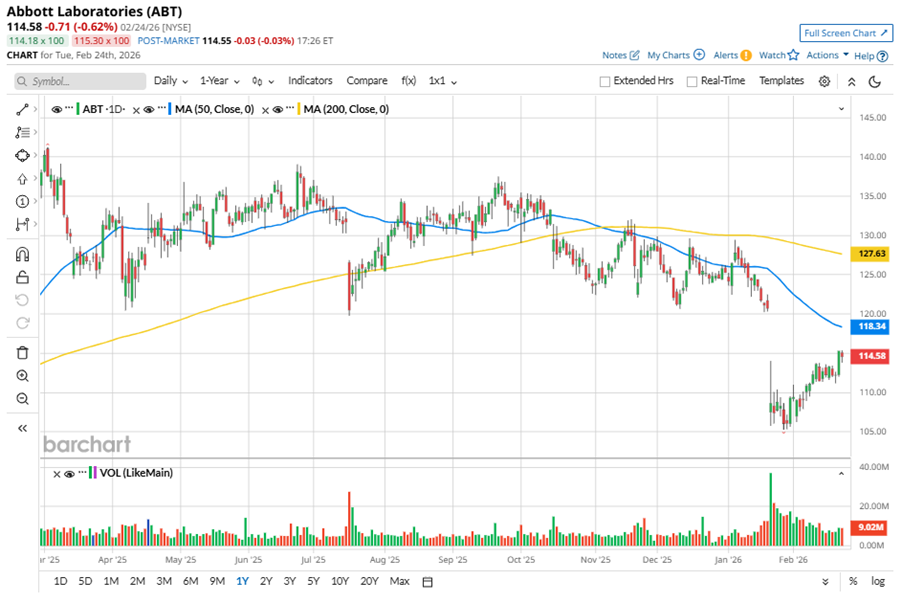The height and width of the screenshot is (602, 902).
Task: Open the candlestick chart type dropdown
Action: 263,81
